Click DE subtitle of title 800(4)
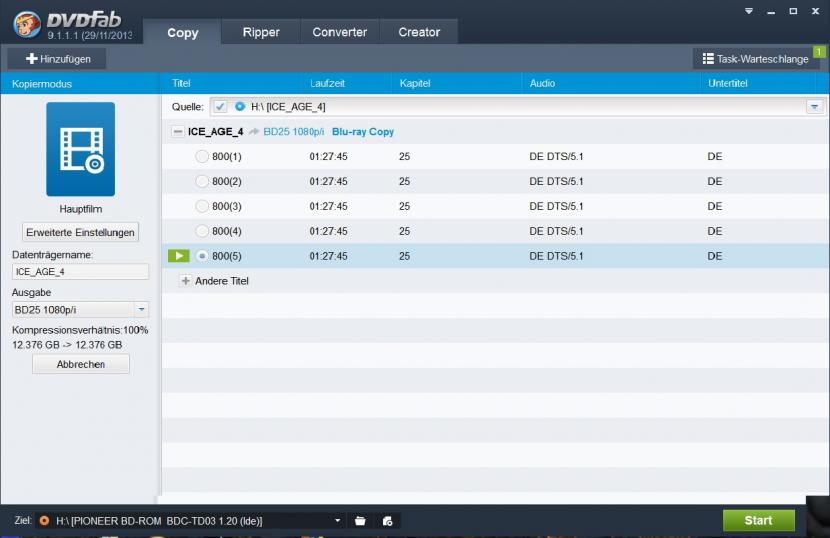The width and height of the screenshot is (830, 538). [715, 231]
